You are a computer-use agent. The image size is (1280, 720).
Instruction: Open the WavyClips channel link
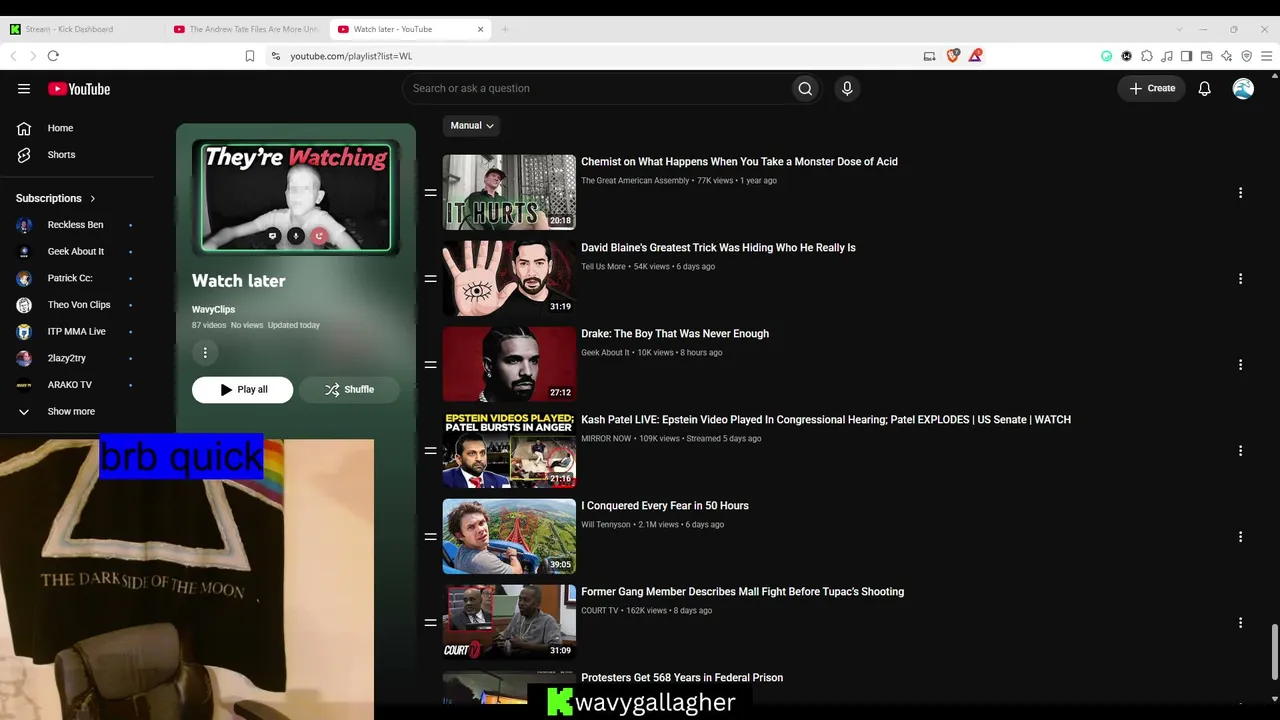(213, 310)
